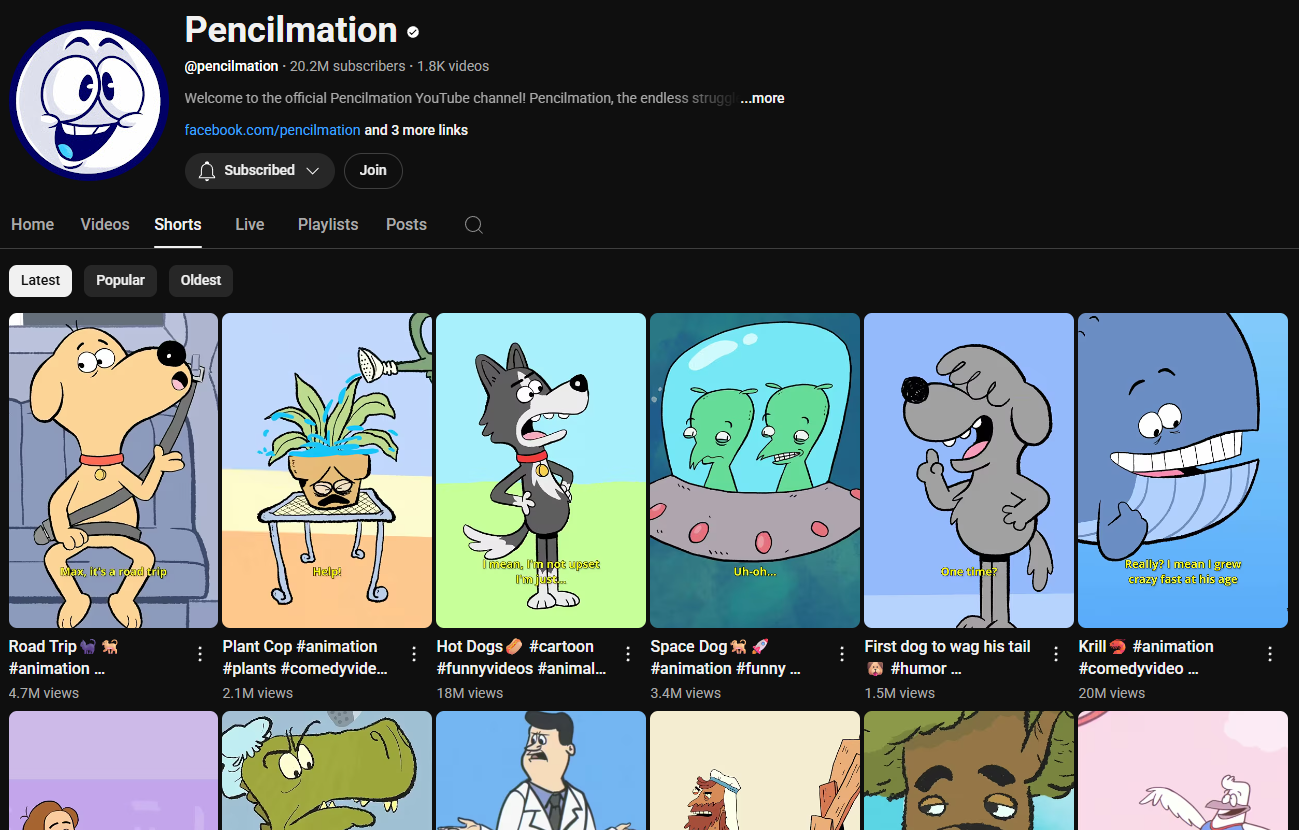This screenshot has width=1299, height=830.
Task: Open three-dot menu for Krill short
Action: coord(1270,654)
